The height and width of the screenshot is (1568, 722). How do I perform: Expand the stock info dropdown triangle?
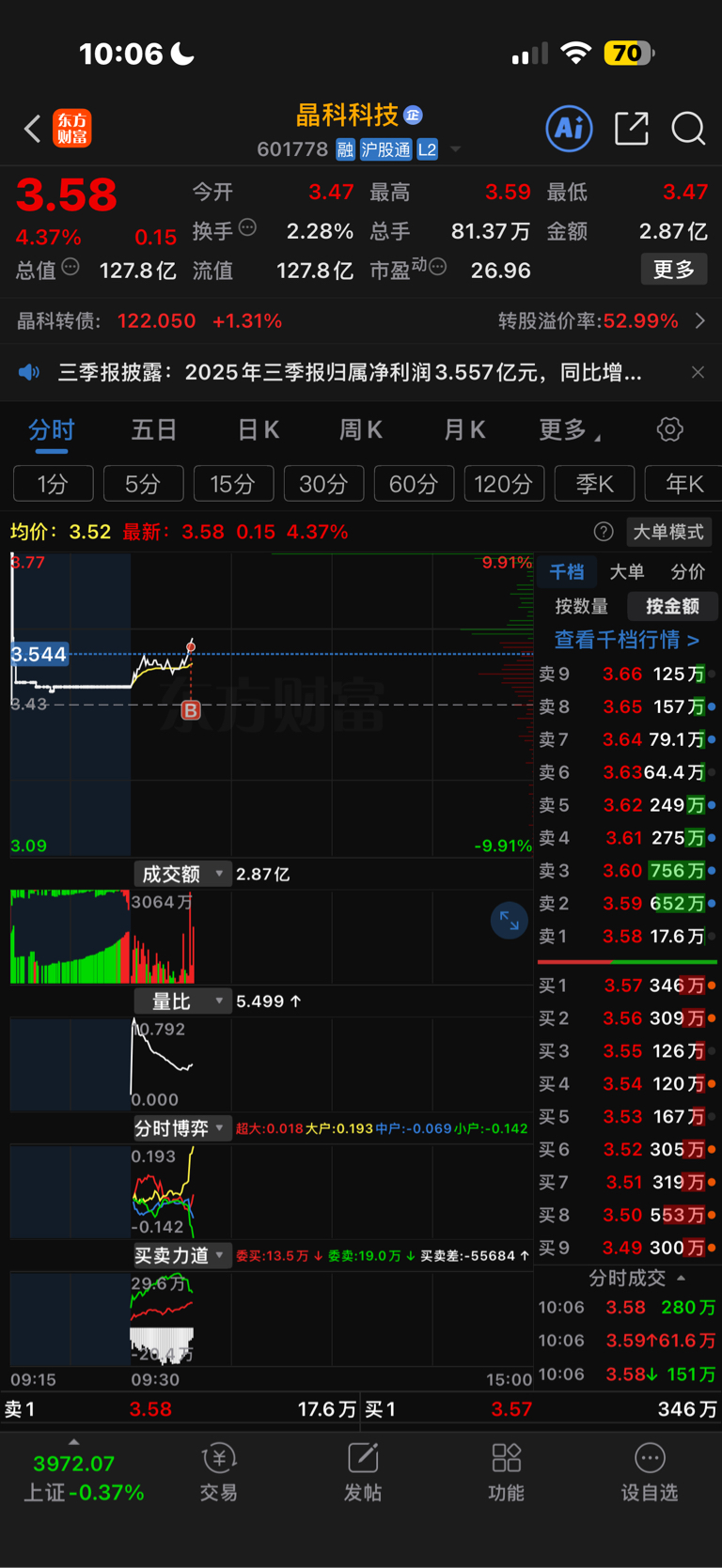click(456, 149)
